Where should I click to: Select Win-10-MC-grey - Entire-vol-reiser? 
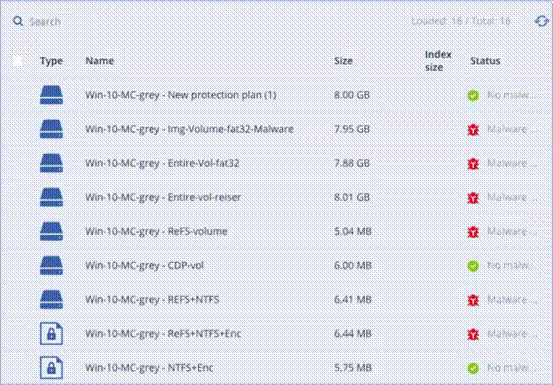(x=163, y=197)
